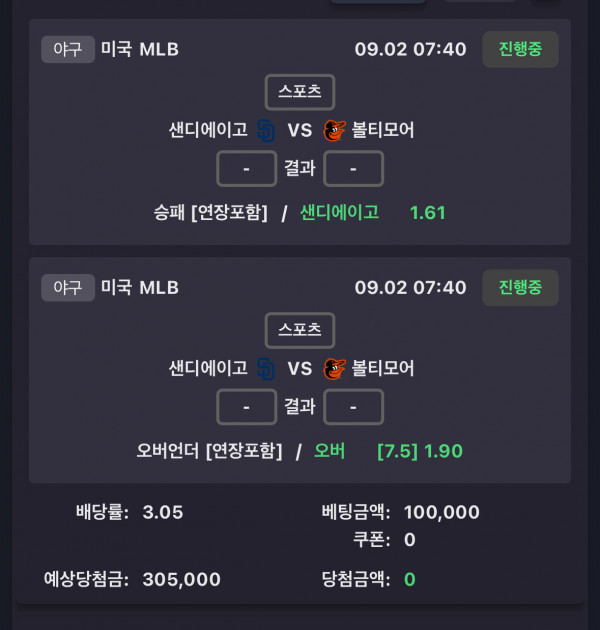Click Baltimore Orioles logo in first match

click(334, 131)
